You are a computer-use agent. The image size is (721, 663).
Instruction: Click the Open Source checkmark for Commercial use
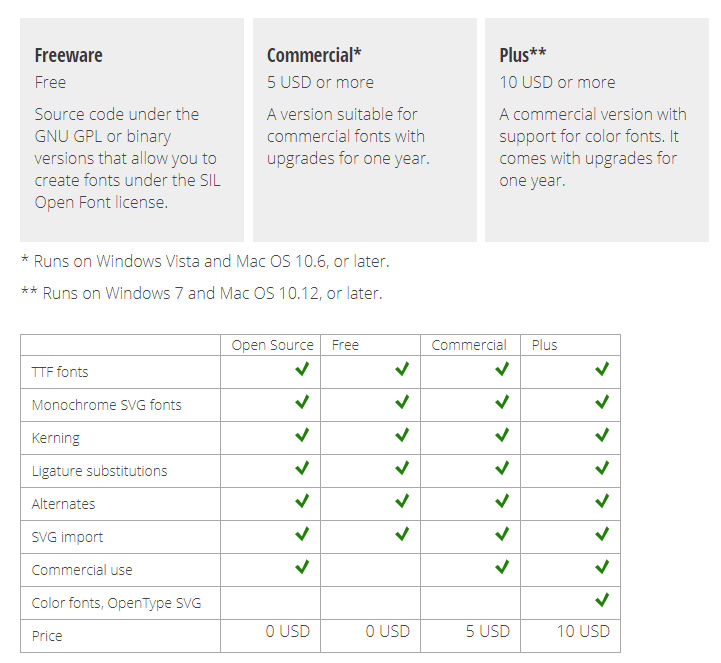[x=302, y=568]
